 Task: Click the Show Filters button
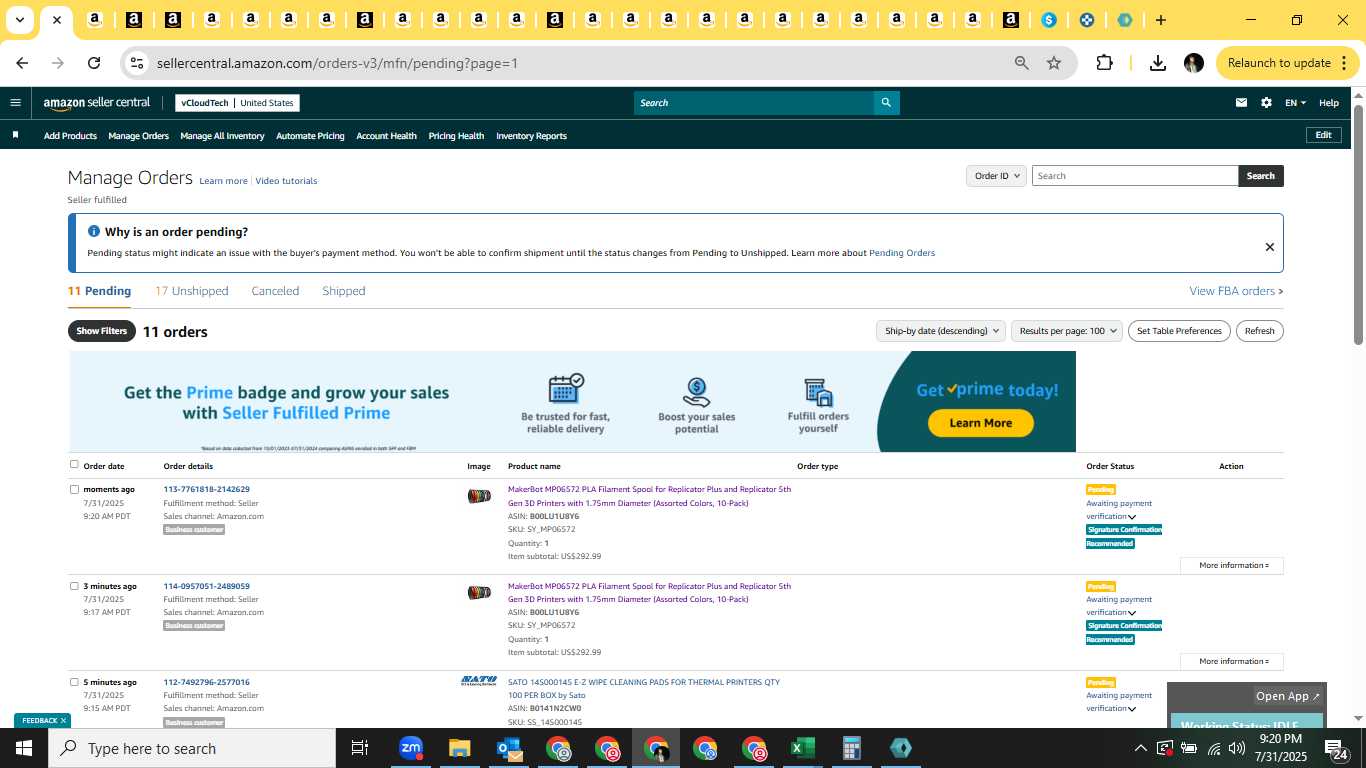[102, 331]
